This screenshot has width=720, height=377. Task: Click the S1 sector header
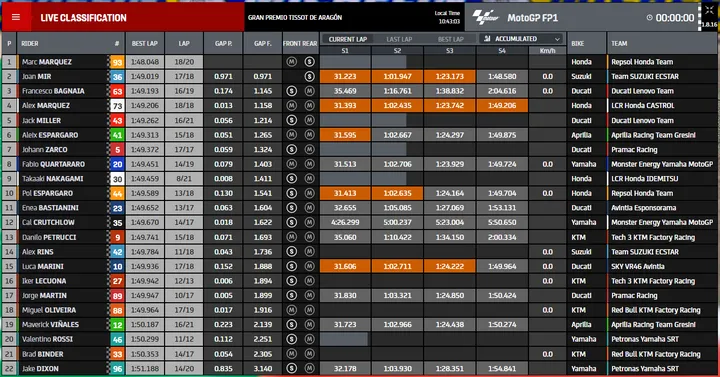point(345,51)
